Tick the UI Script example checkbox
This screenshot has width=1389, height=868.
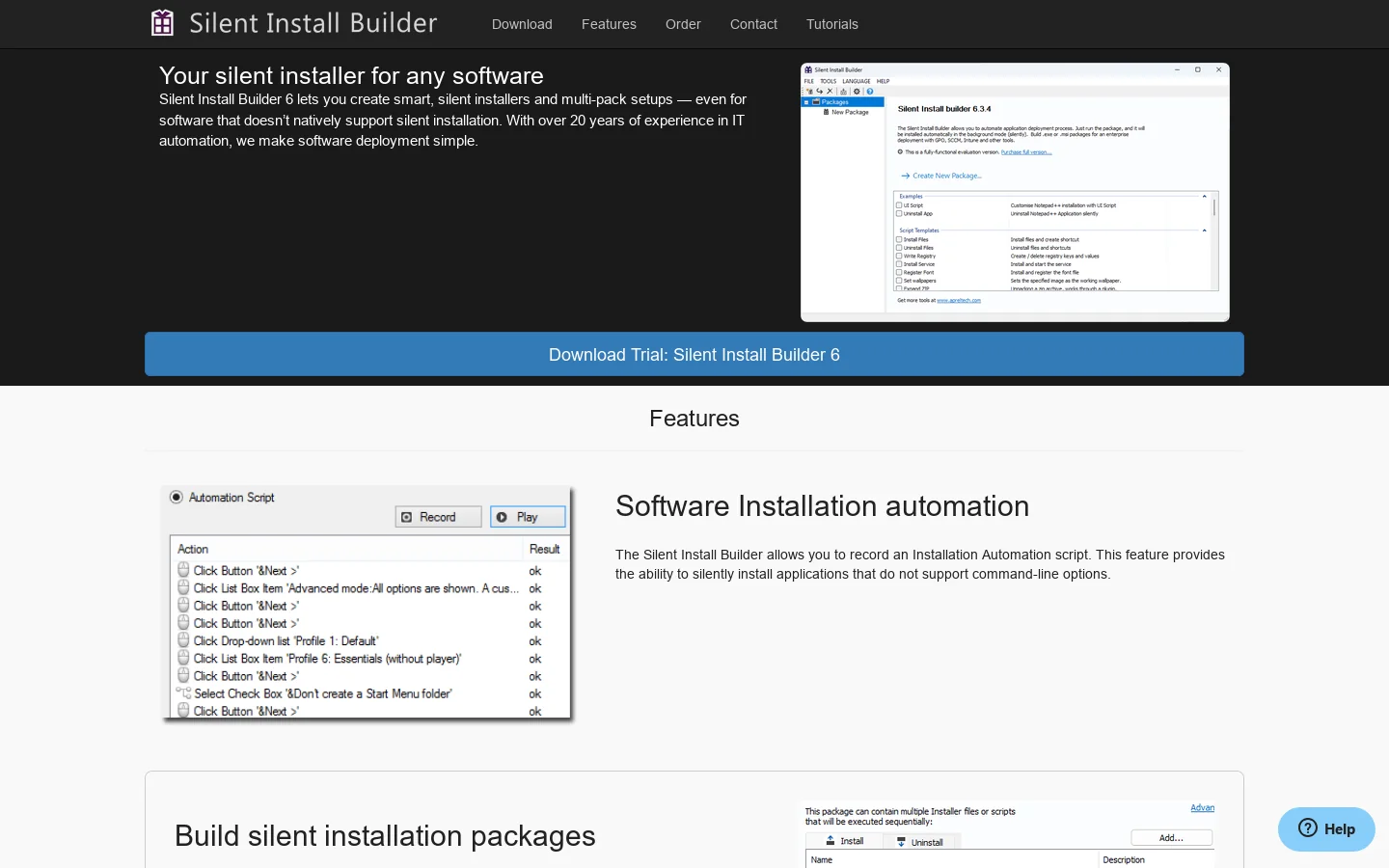[x=899, y=205]
